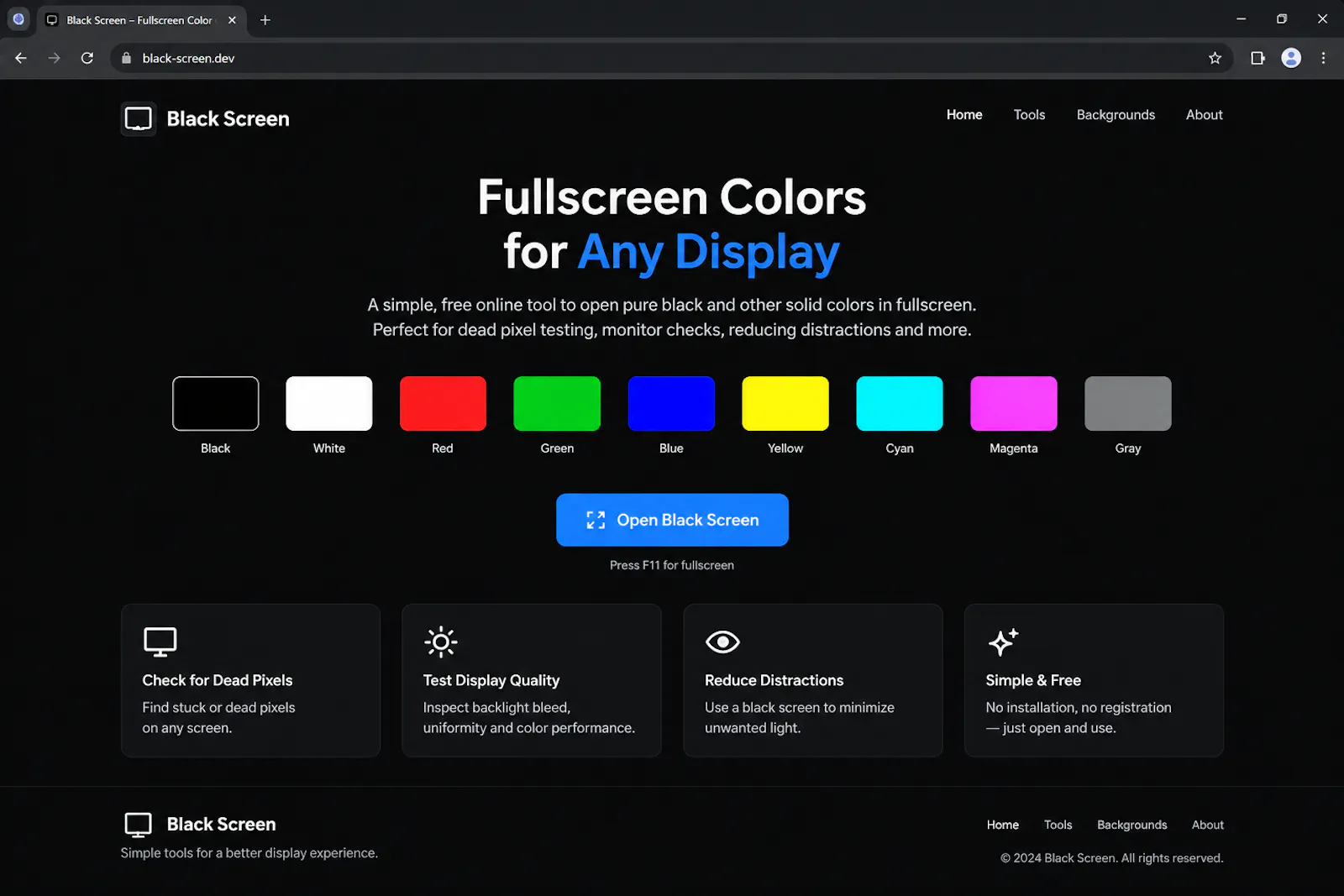Click the 'Simple tools for a better display experience.' text
The height and width of the screenshot is (896, 1344).
[249, 853]
